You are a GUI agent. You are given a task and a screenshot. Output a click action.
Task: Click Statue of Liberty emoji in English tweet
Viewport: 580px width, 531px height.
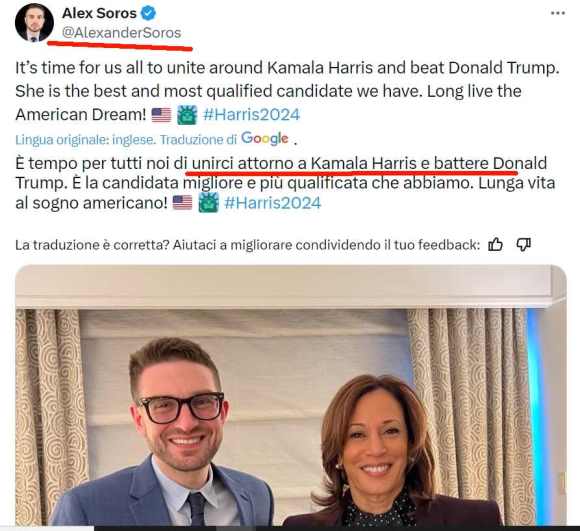click(187, 115)
